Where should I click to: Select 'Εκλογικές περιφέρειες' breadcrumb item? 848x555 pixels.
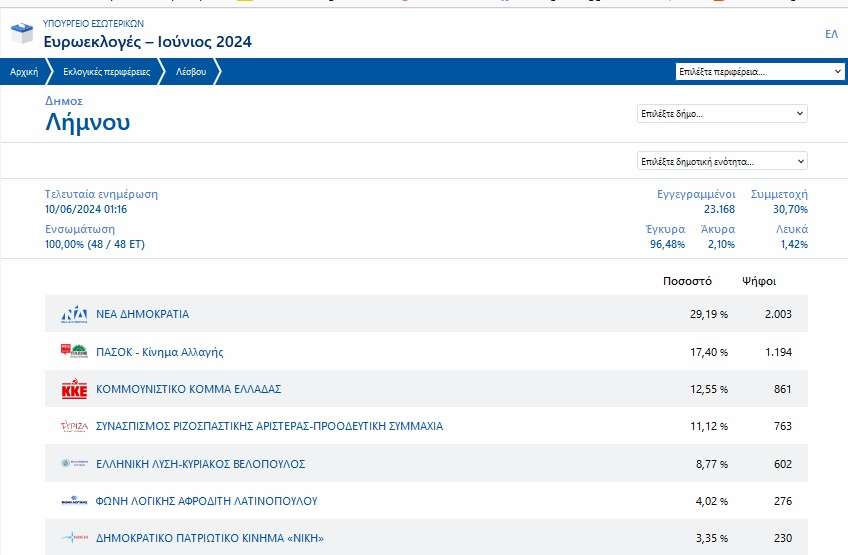[x=106, y=72]
